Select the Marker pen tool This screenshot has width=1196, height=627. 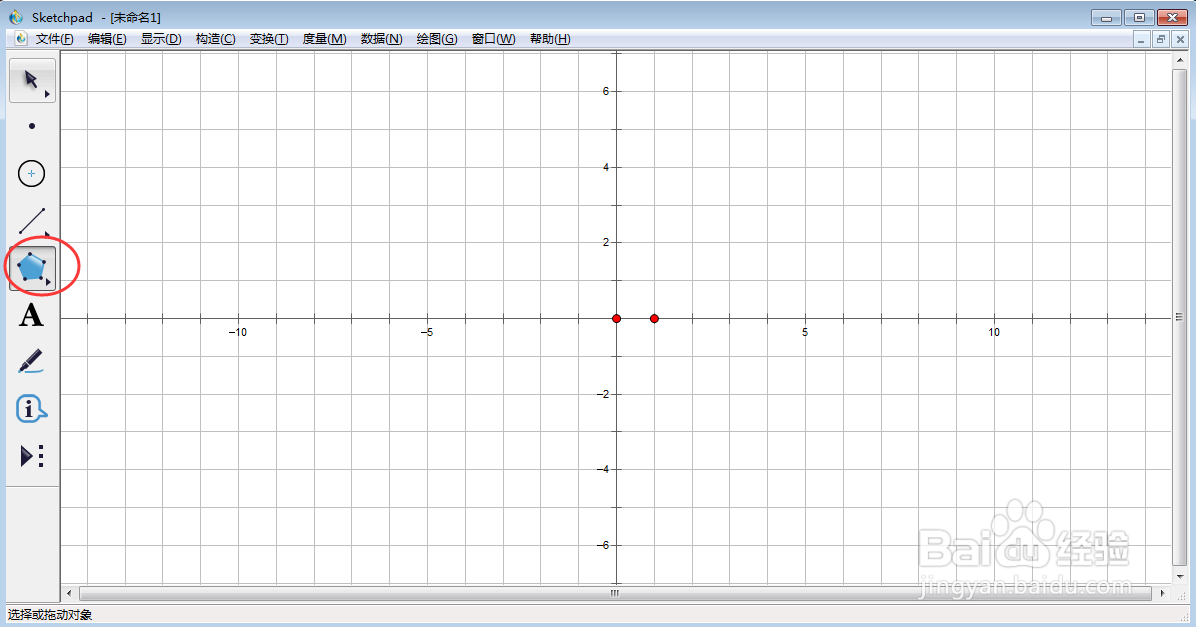(31, 362)
